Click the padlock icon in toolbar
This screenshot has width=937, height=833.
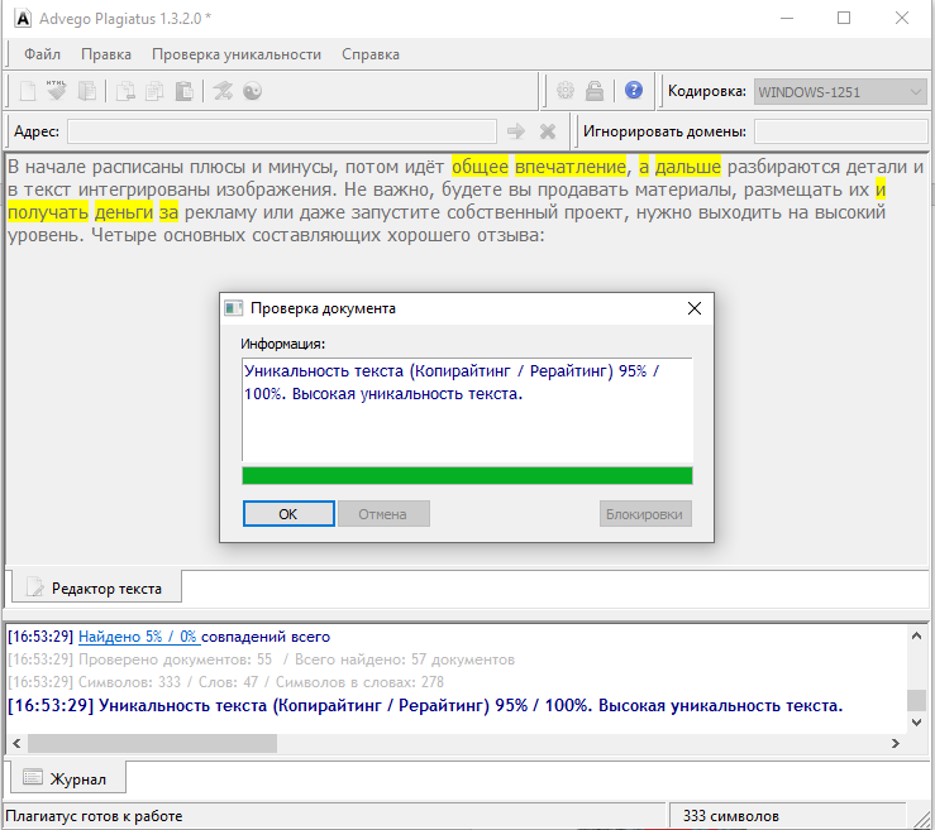[x=595, y=91]
